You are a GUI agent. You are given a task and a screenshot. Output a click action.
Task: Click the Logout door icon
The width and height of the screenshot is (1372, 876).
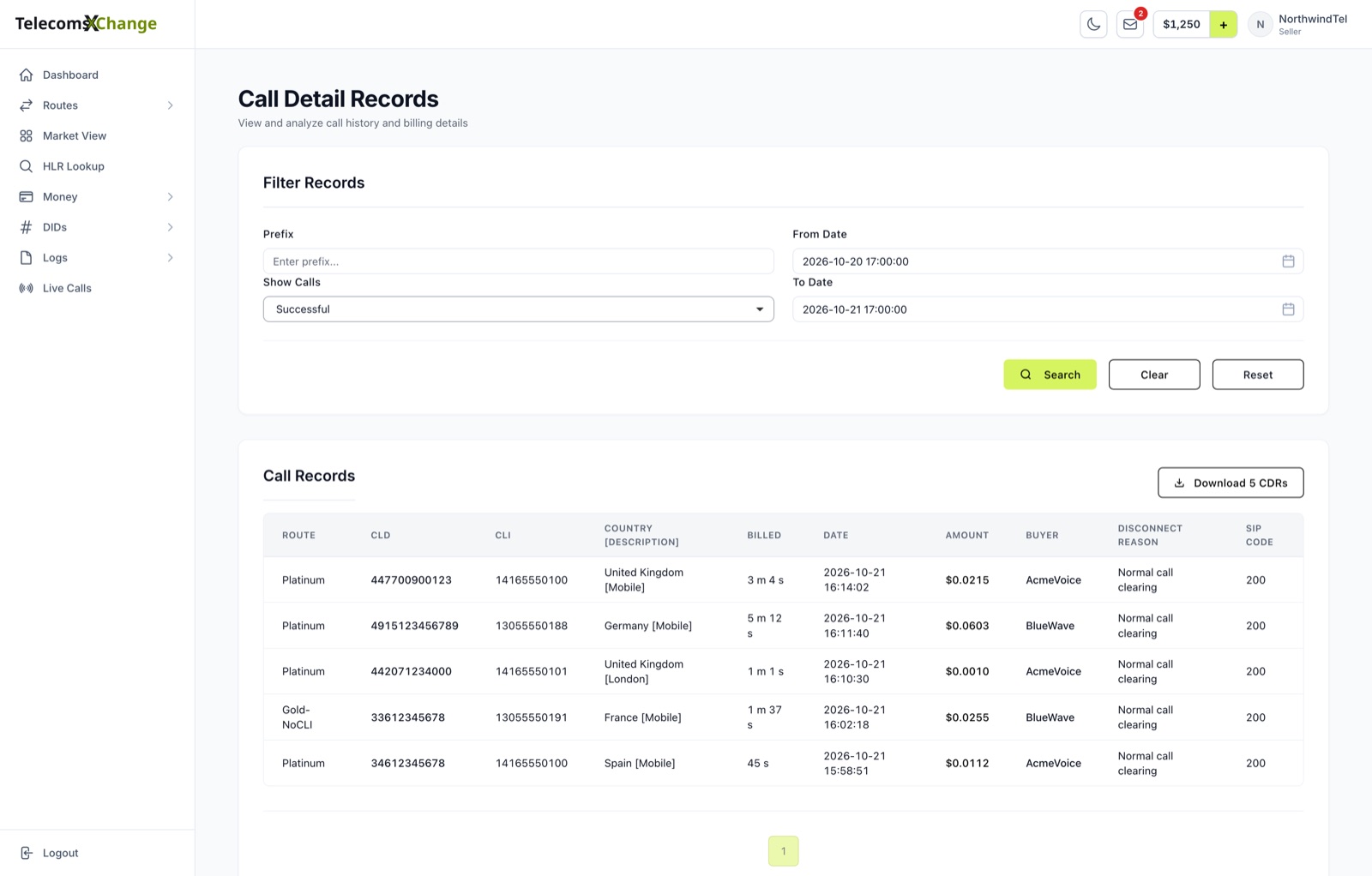point(26,853)
